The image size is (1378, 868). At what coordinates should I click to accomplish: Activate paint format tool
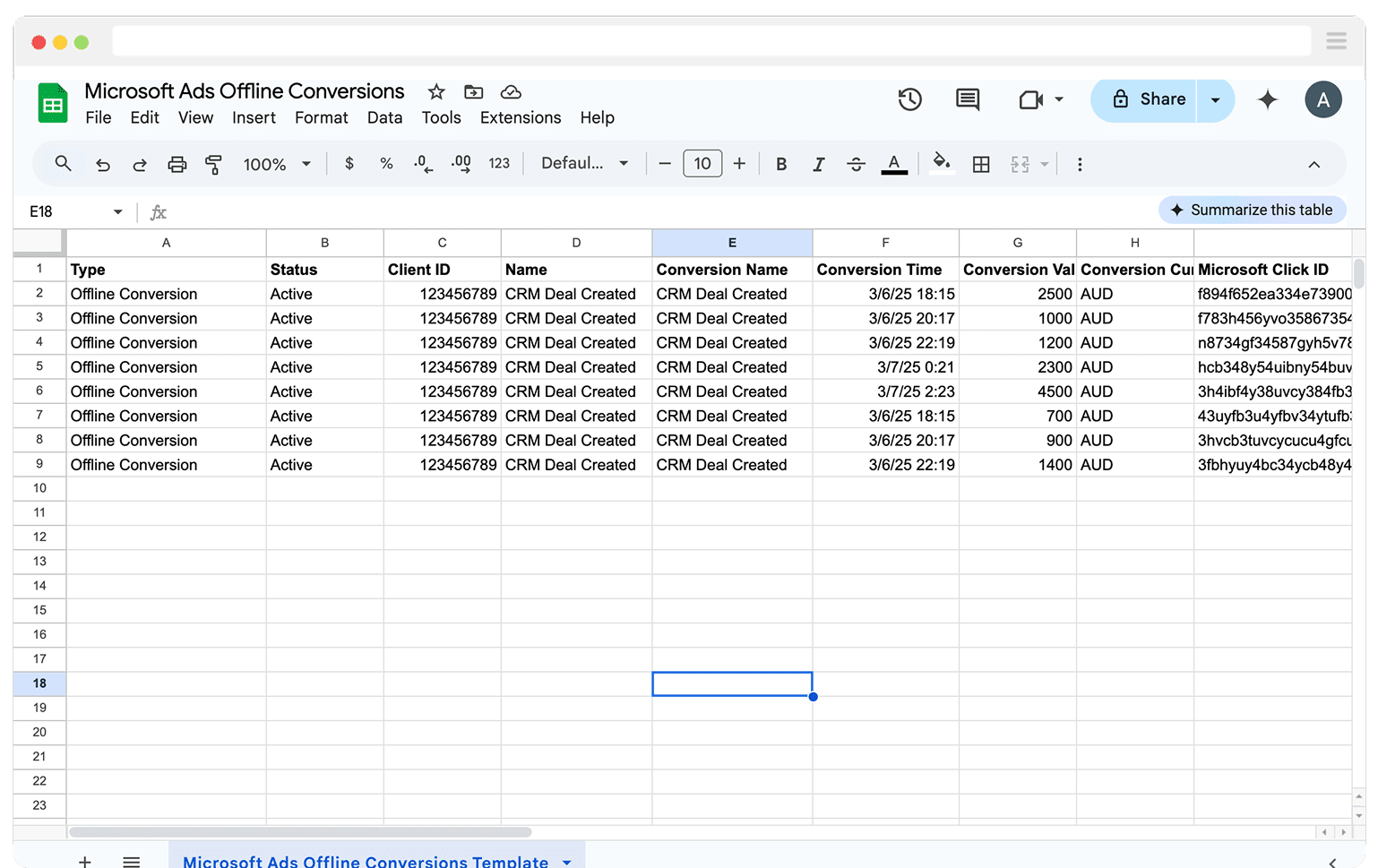click(213, 165)
